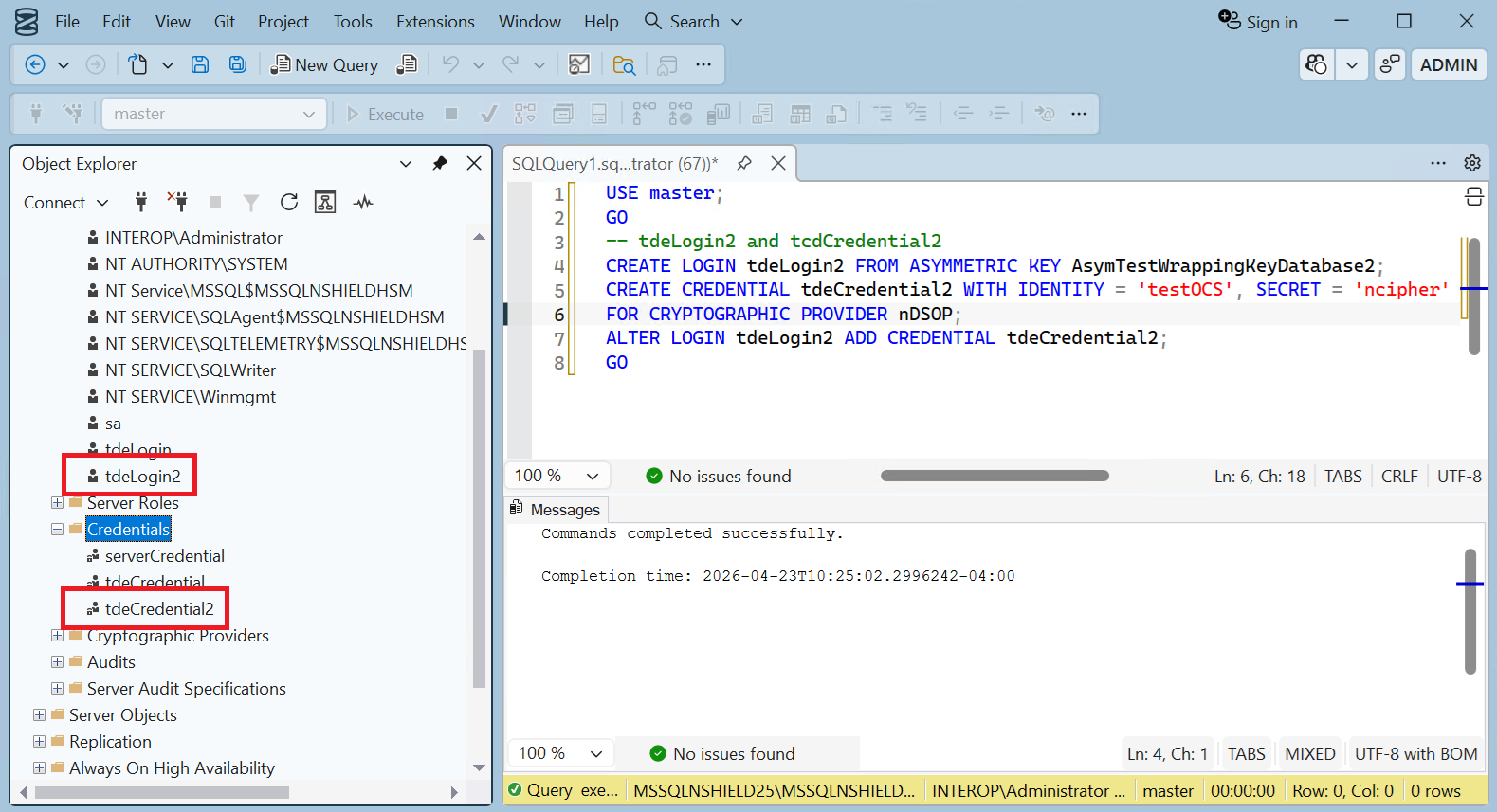Screen dimensions: 1497x812
Task: Click the Parse checkmark icon
Action: (x=489, y=114)
